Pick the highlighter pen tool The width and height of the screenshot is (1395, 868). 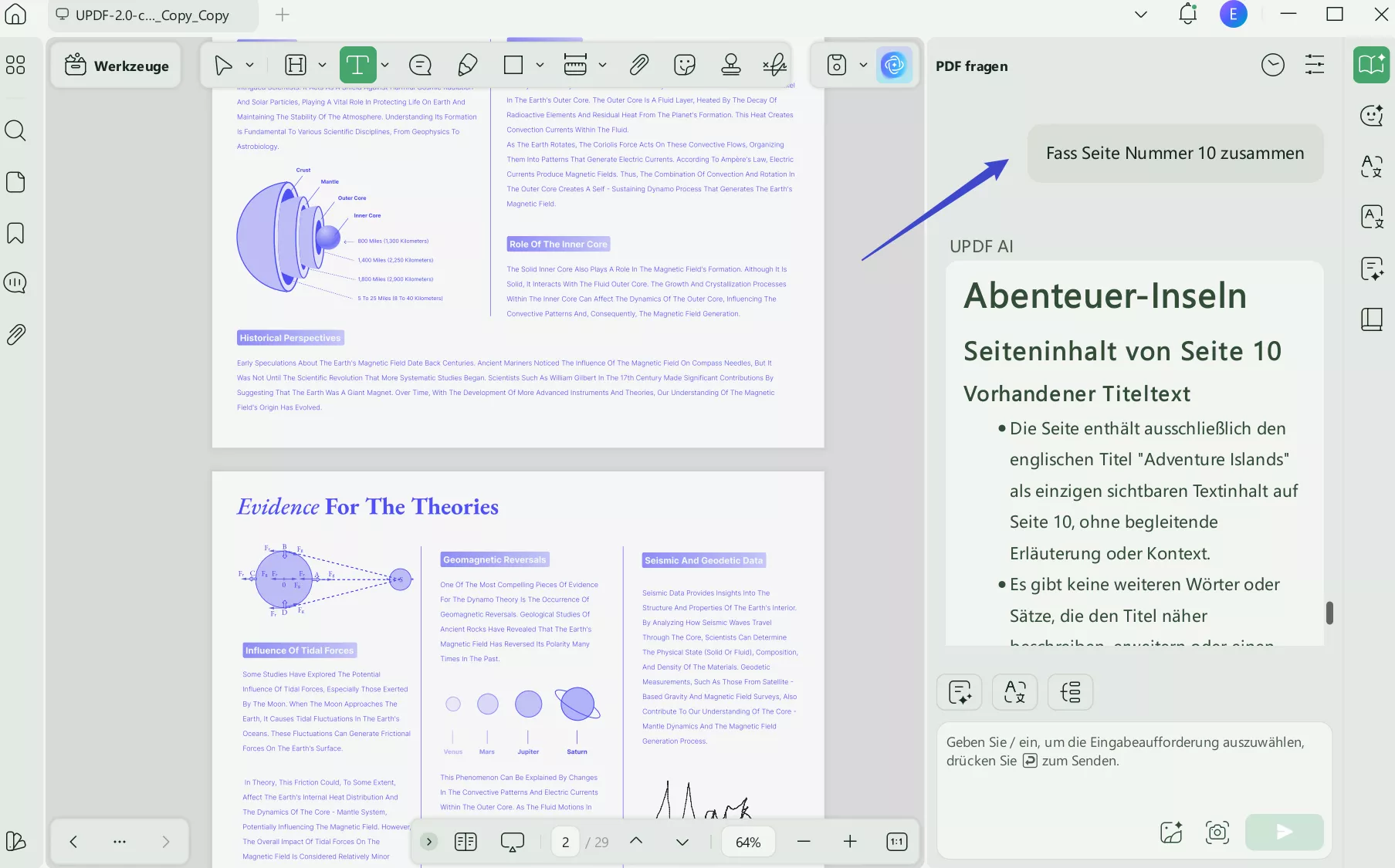[466, 65]
